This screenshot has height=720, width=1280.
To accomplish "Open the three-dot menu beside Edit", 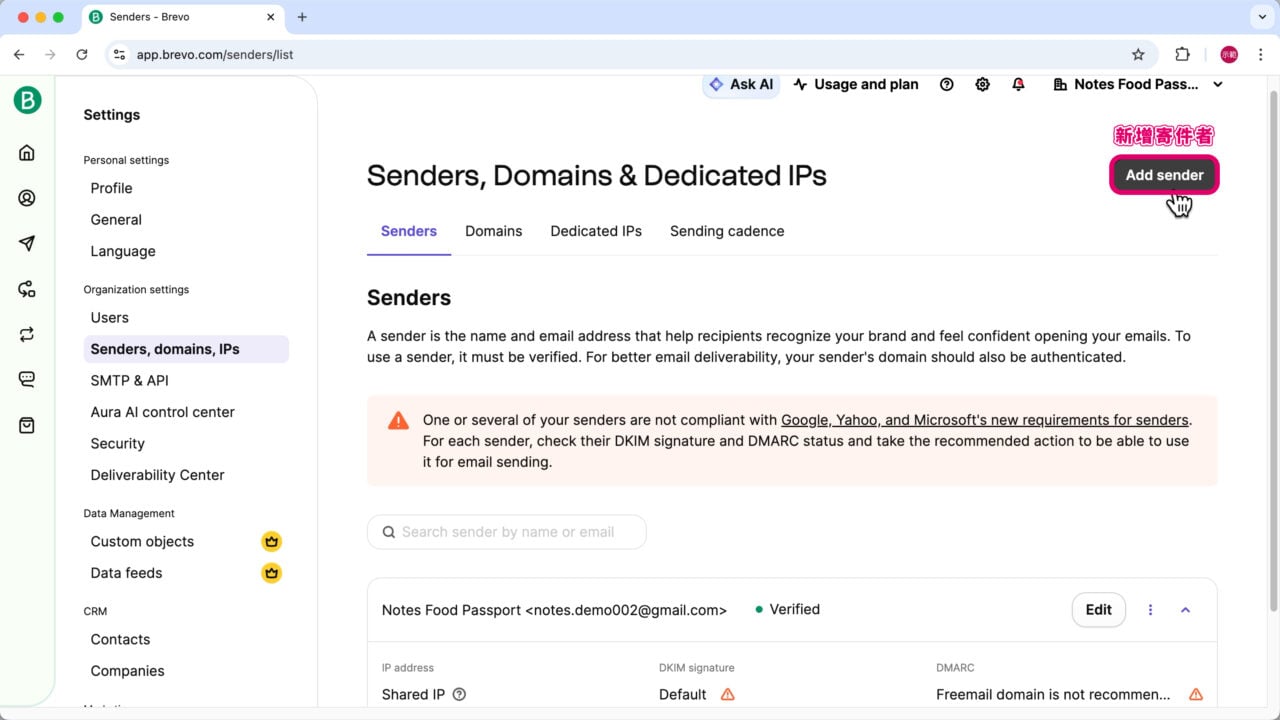I will (1150, 610).
